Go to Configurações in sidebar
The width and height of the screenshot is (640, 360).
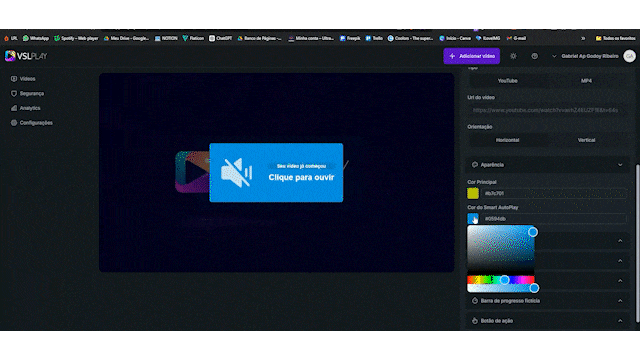[32, 123]
